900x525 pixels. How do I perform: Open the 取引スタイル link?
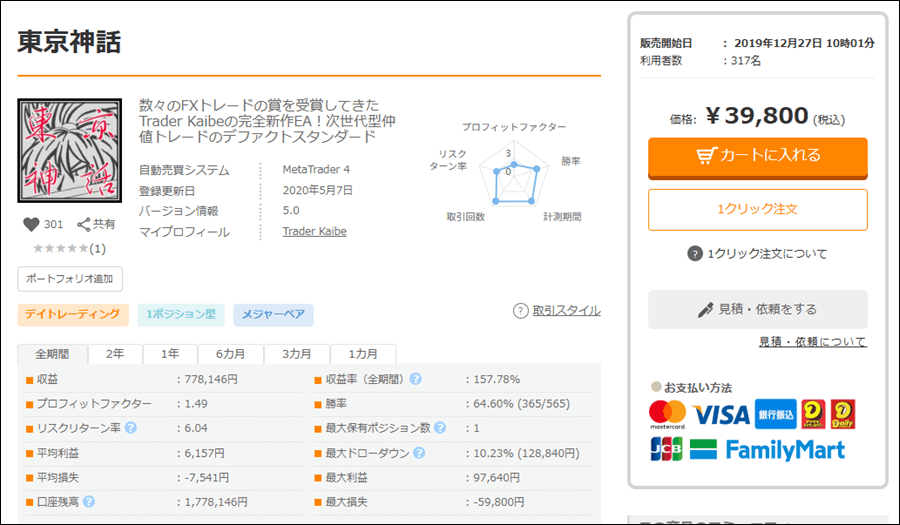[x=566, y=311]
